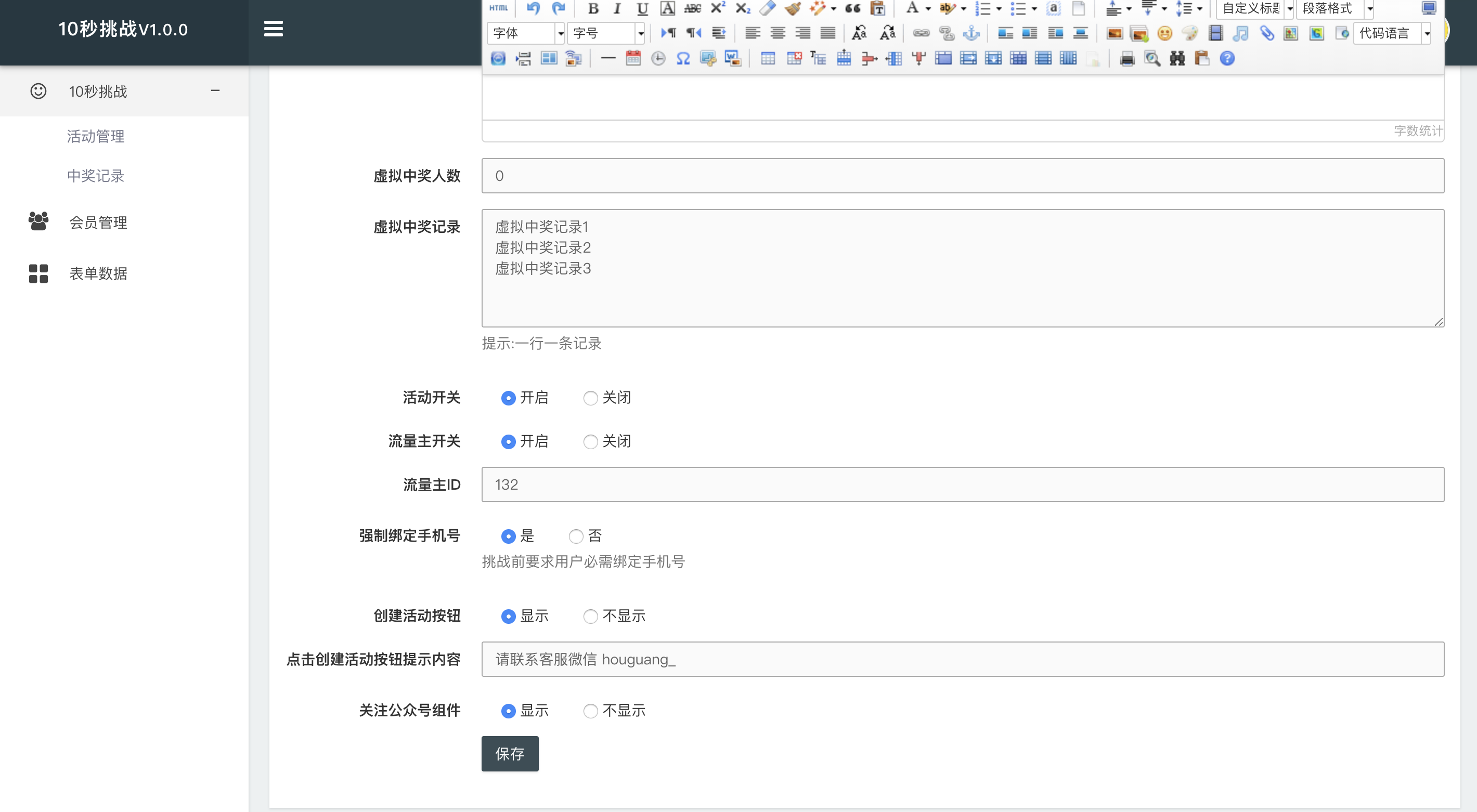Insert time with the clock icon
The image size is (1477, 812).
658,58
